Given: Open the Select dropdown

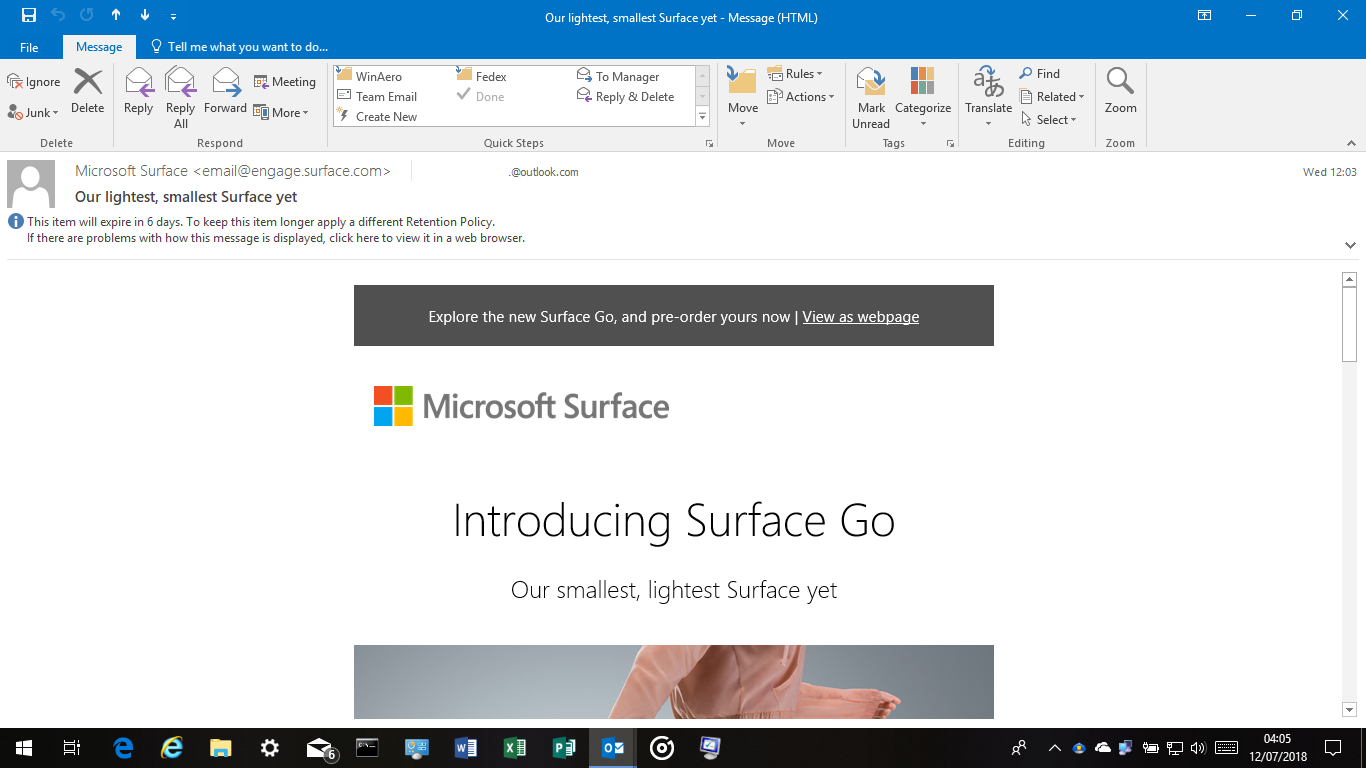Looking at the screenshot, I should 1049,120.
